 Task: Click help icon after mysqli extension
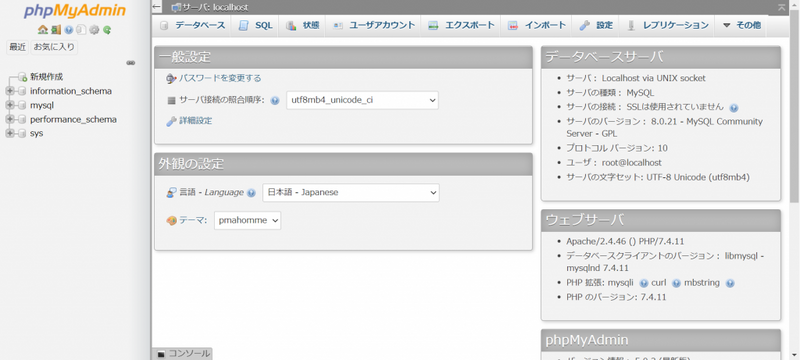(643, 283)
